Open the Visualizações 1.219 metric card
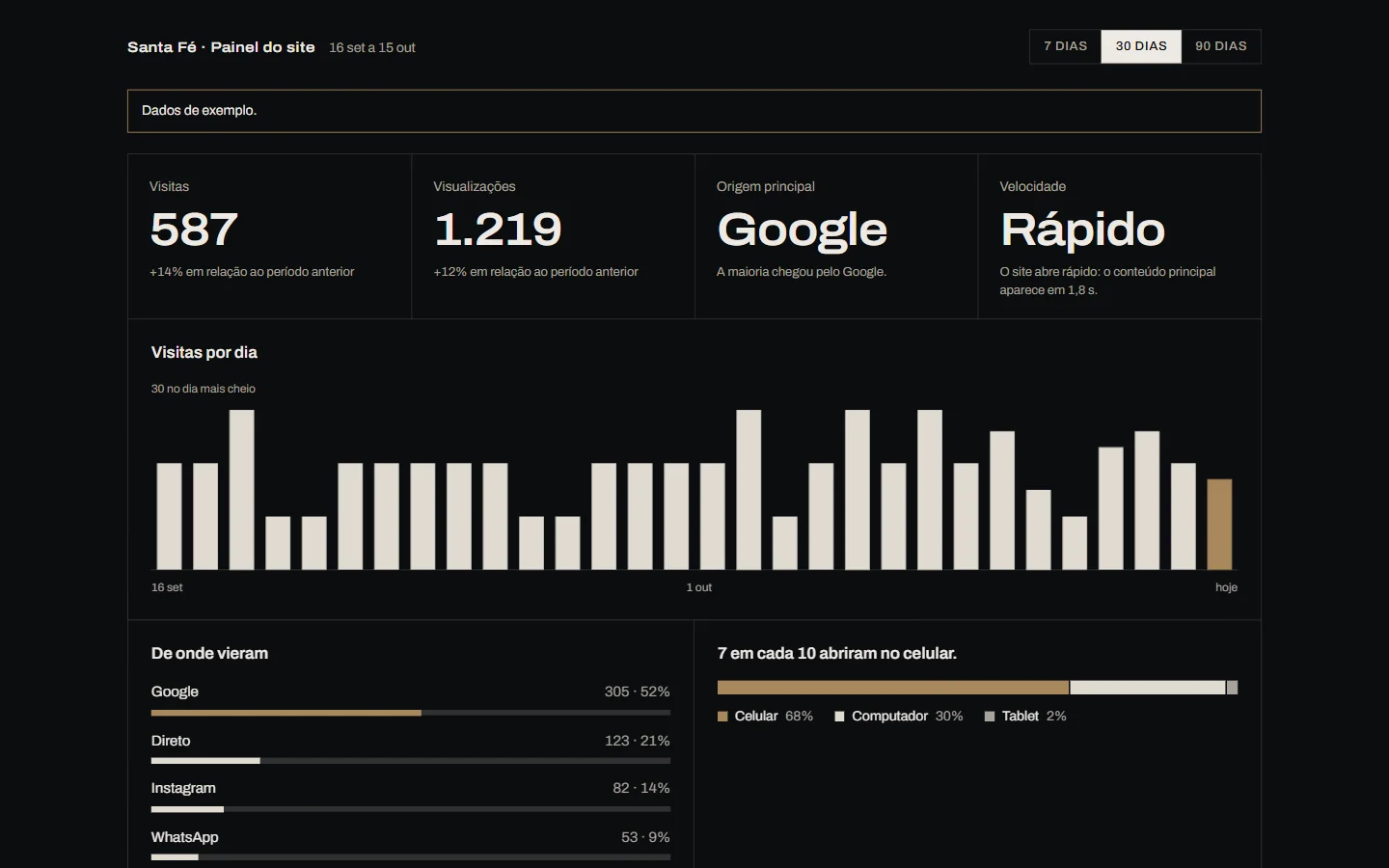 [x=553, y=236]
